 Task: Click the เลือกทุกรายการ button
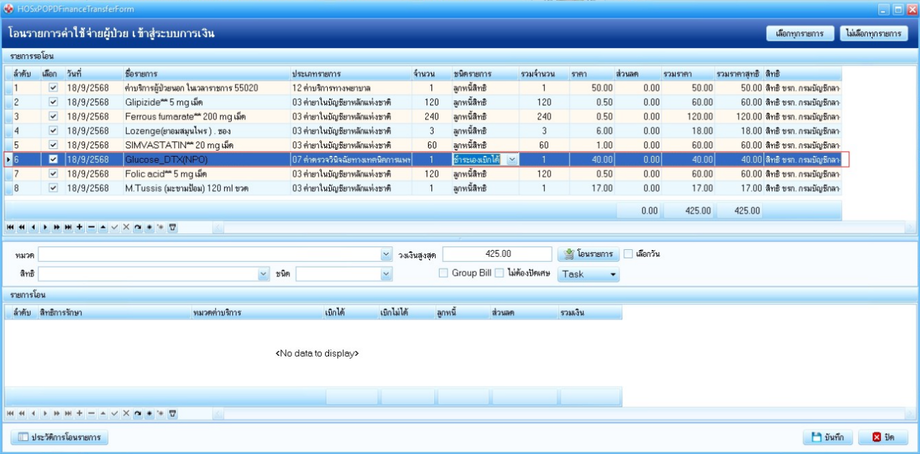click(x=800, y=33)
